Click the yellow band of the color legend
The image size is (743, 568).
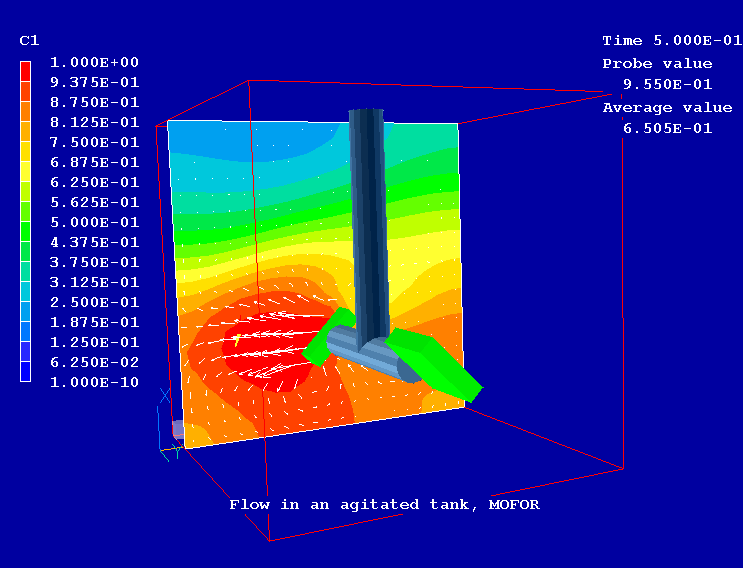coord(26,172)
